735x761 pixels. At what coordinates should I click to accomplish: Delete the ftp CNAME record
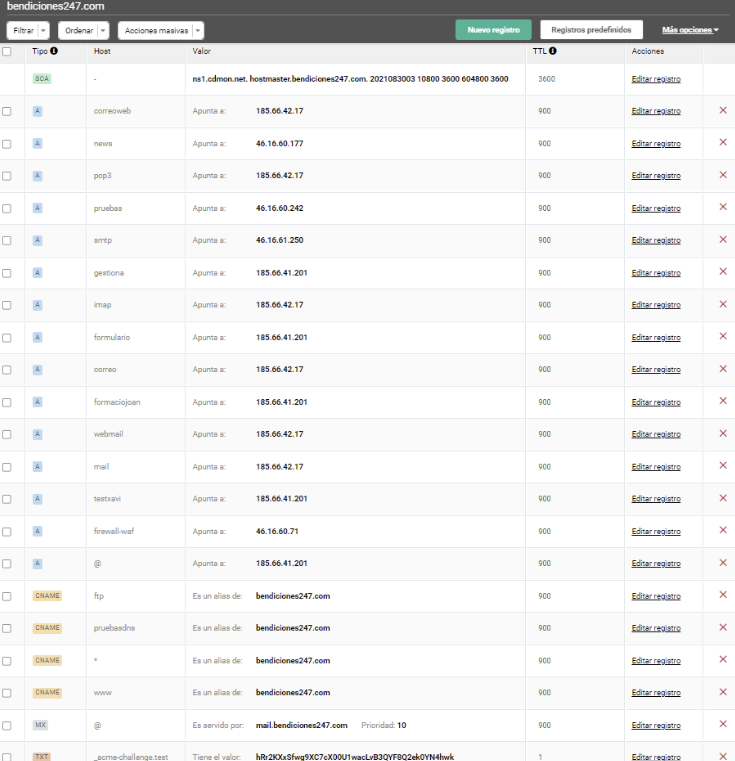723,595
